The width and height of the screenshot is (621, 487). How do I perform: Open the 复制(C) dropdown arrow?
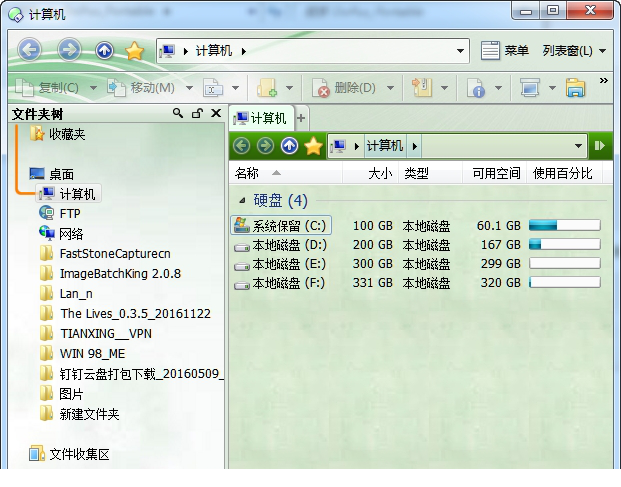click(x=93, y=88)
